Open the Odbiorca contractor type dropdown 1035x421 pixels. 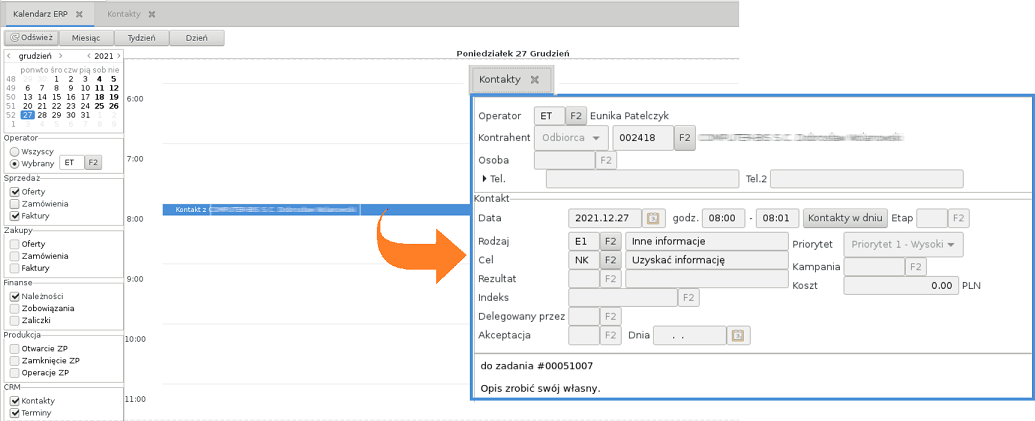coord(570,138)
